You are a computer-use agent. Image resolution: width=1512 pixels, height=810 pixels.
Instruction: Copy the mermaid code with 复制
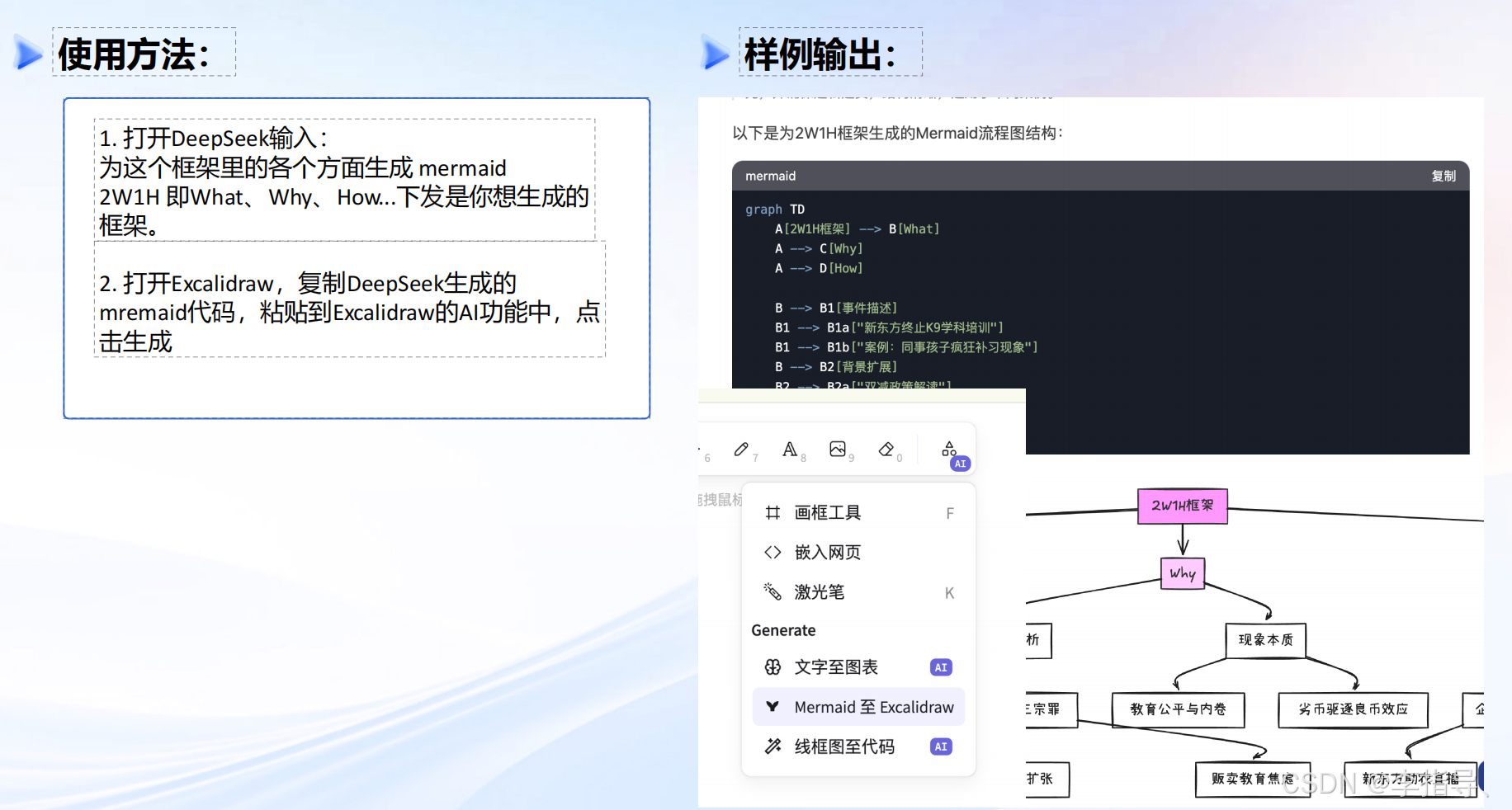[1443, 176]
